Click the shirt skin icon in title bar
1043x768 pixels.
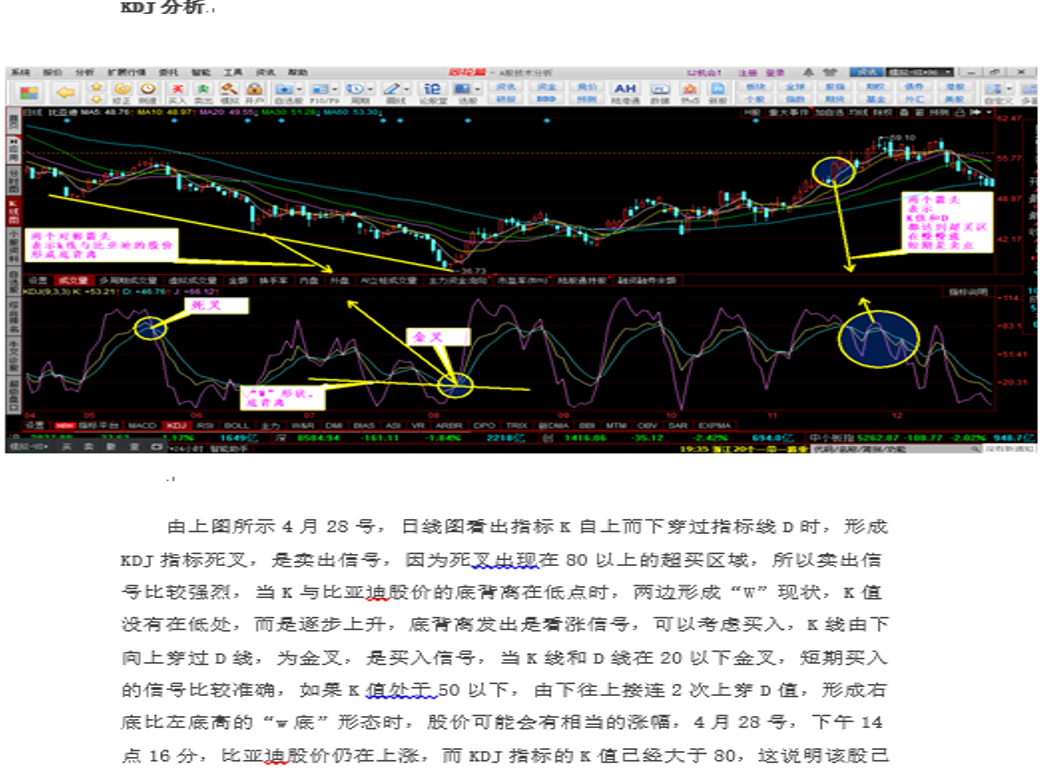point(829,72)
